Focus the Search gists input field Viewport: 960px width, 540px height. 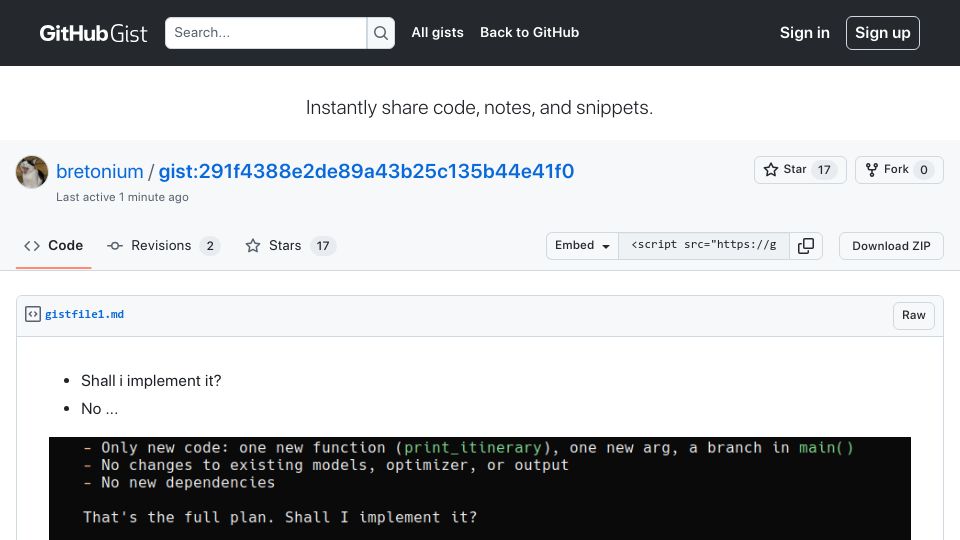tap(266, 33)
